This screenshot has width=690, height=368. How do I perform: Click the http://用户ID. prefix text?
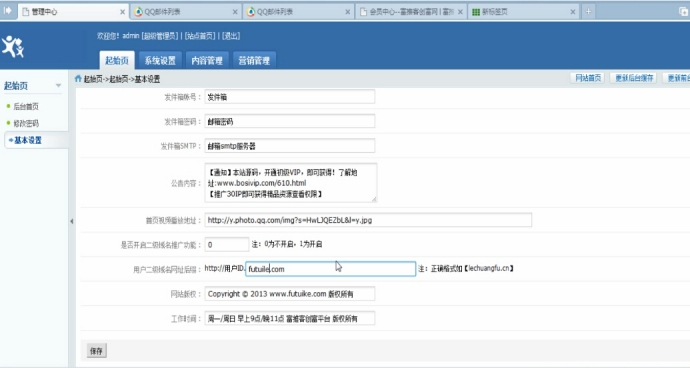tap(224, 268)
